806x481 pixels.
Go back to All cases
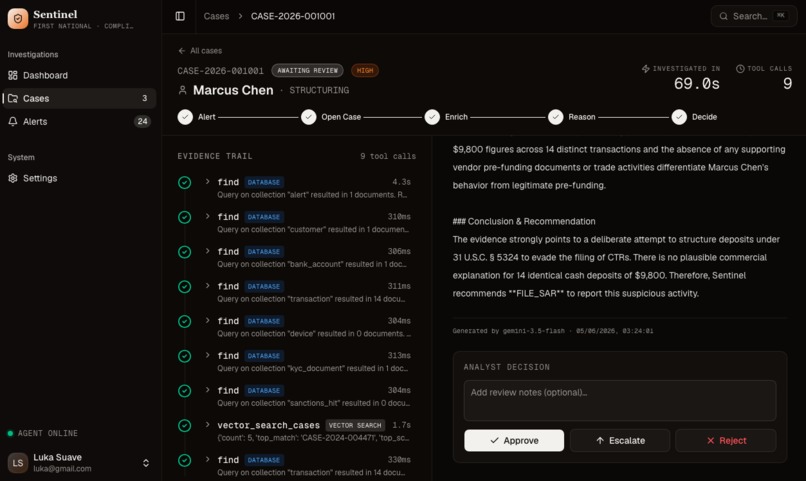click(200, 50)
